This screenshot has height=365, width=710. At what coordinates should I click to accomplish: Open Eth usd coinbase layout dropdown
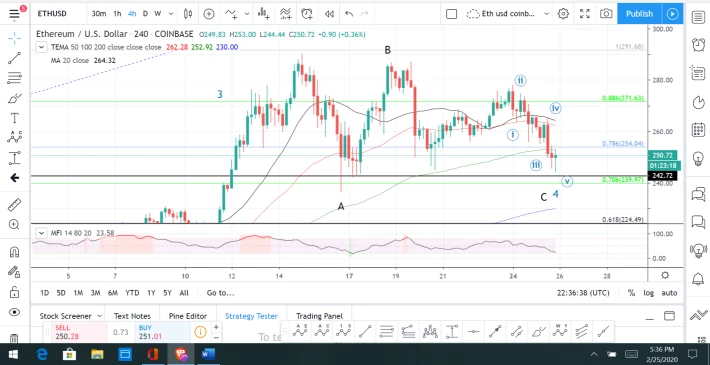[546, 14]
